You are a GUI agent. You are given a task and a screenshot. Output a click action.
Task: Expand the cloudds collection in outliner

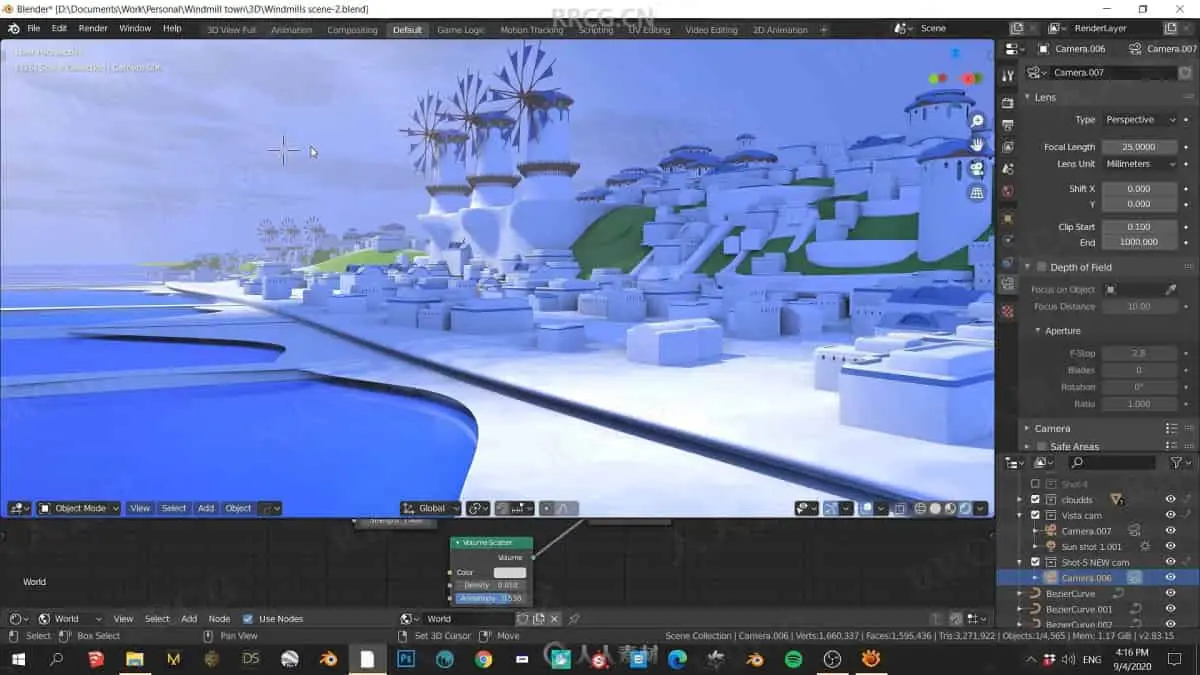click(1020, 499)
